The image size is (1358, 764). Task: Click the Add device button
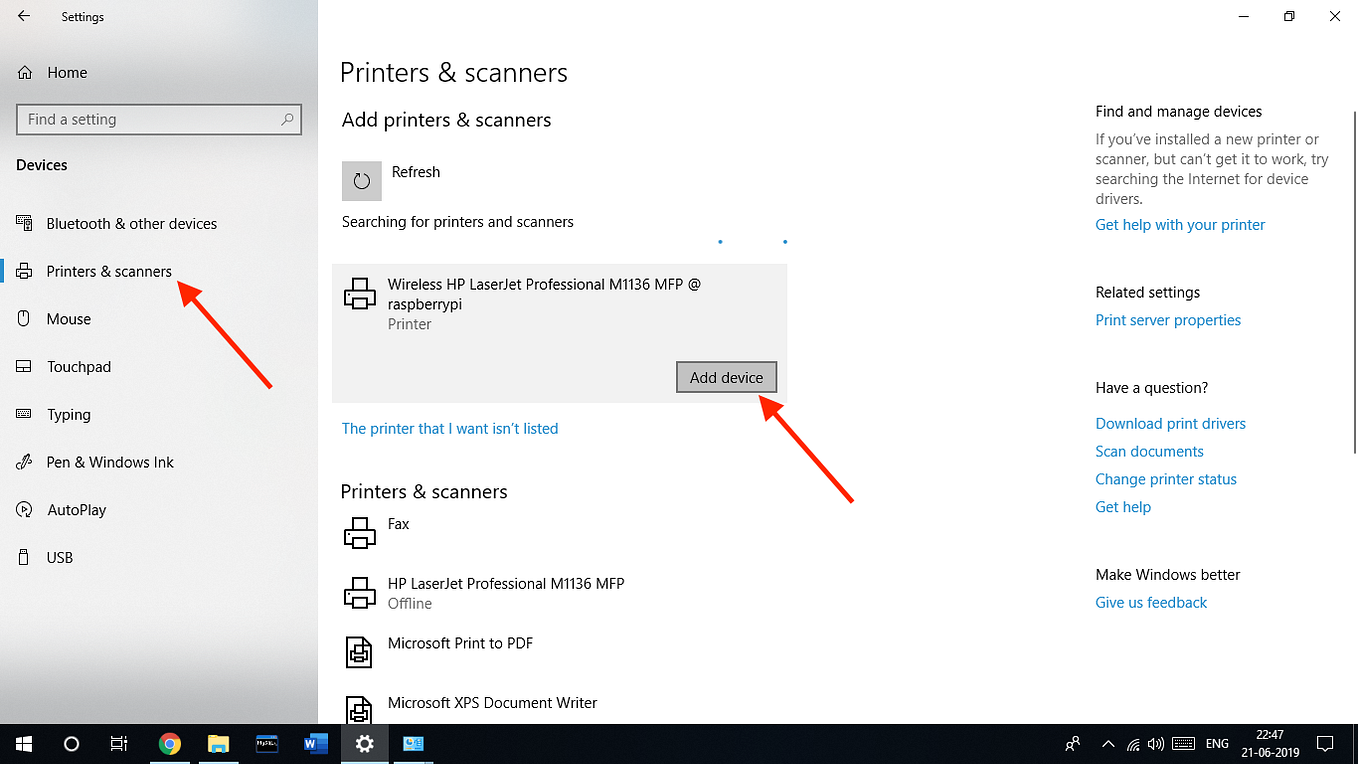click(726, 377)
